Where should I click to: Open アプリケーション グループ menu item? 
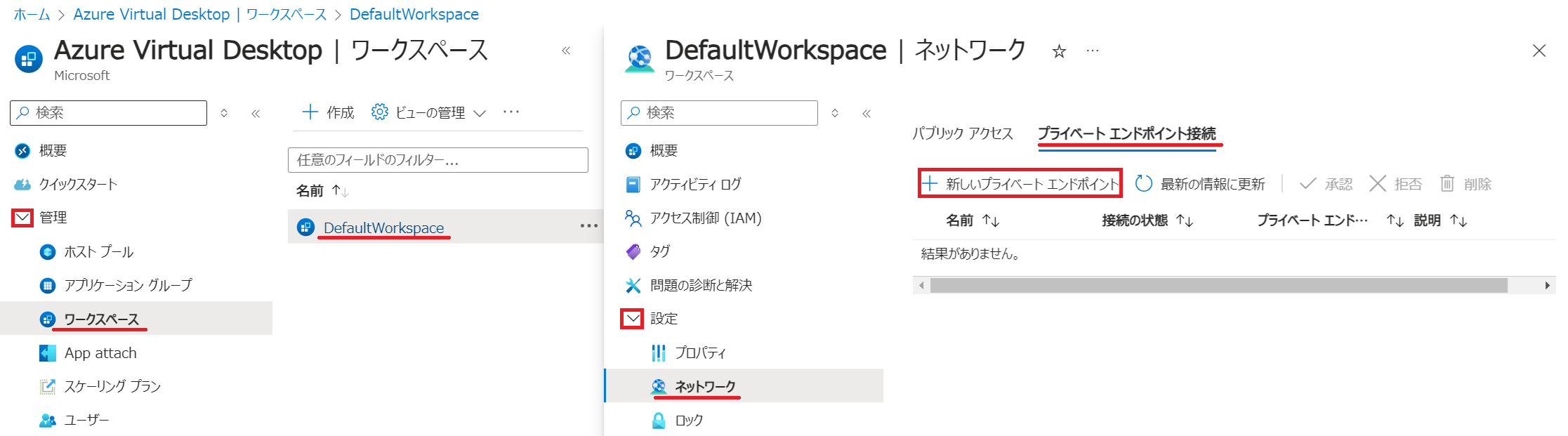point(128,285)
